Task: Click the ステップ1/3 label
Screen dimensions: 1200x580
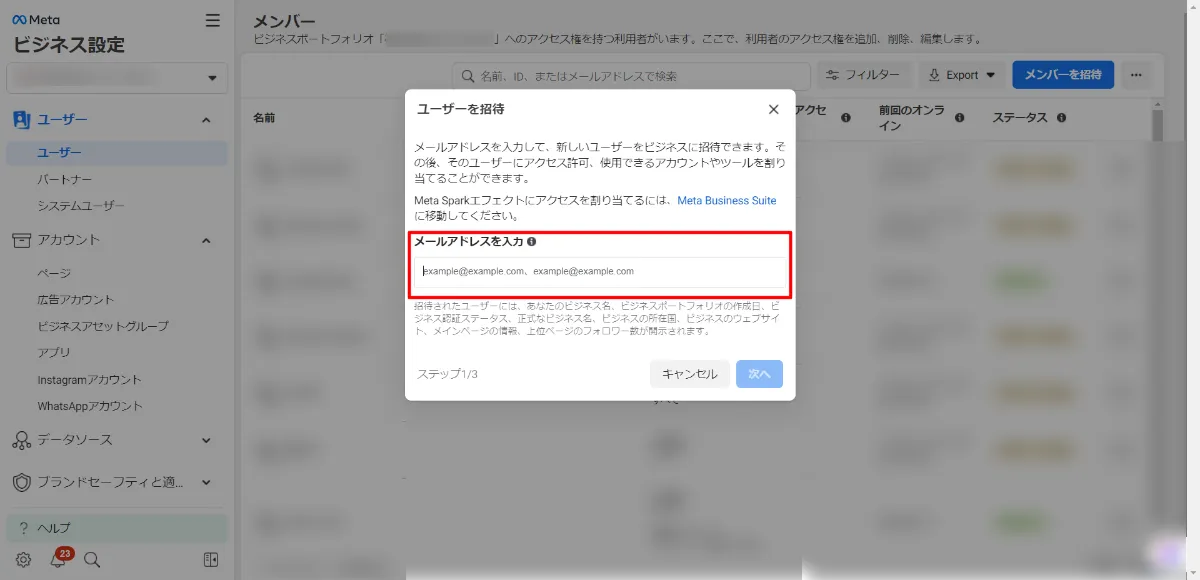Action: coord(447,374)
